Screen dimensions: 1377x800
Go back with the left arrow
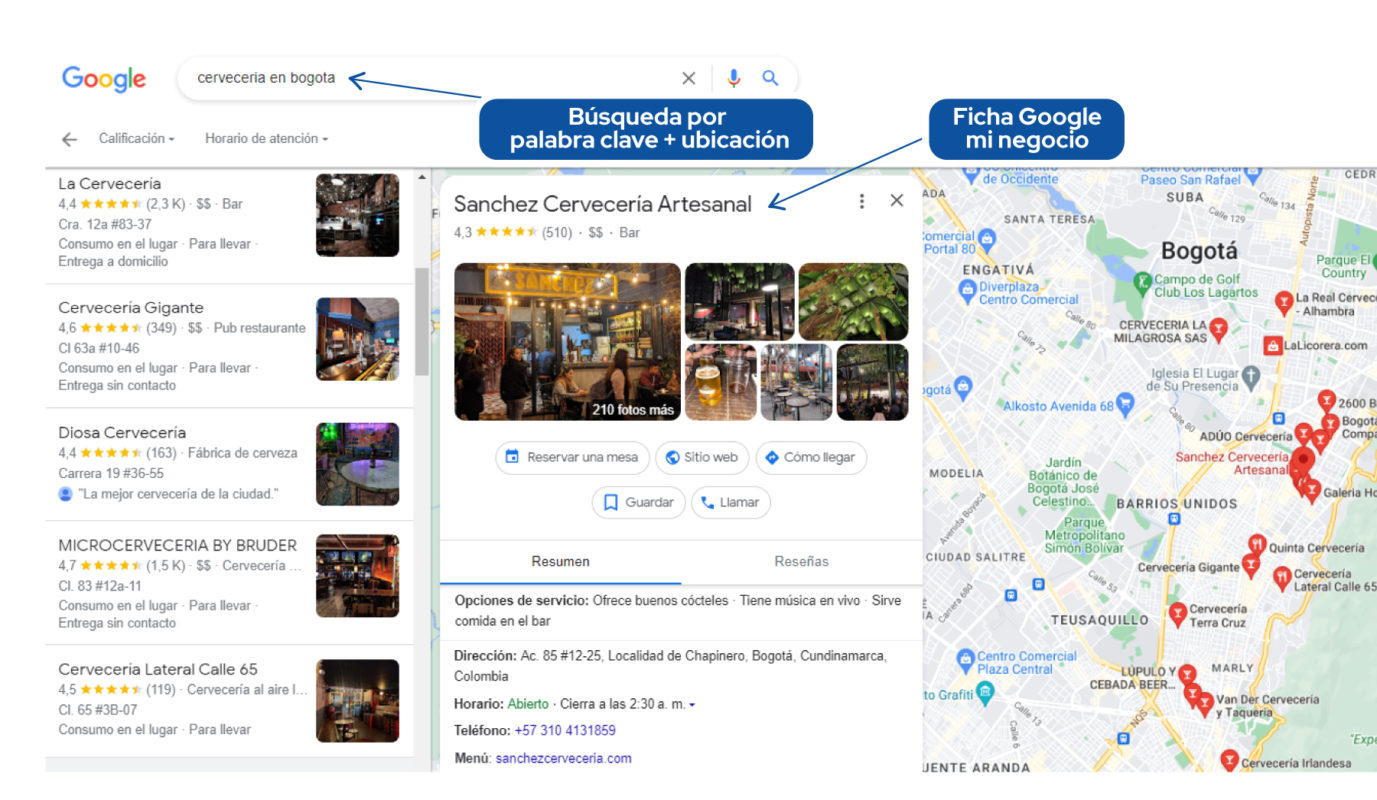coord(69,139)
